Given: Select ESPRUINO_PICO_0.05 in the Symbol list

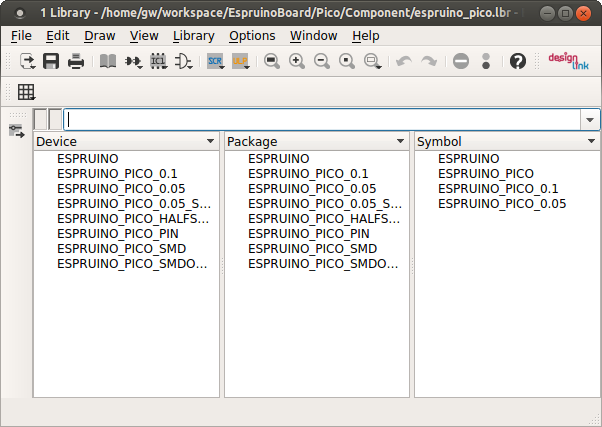Looking at the screenshot, I should tap(502, 204).
